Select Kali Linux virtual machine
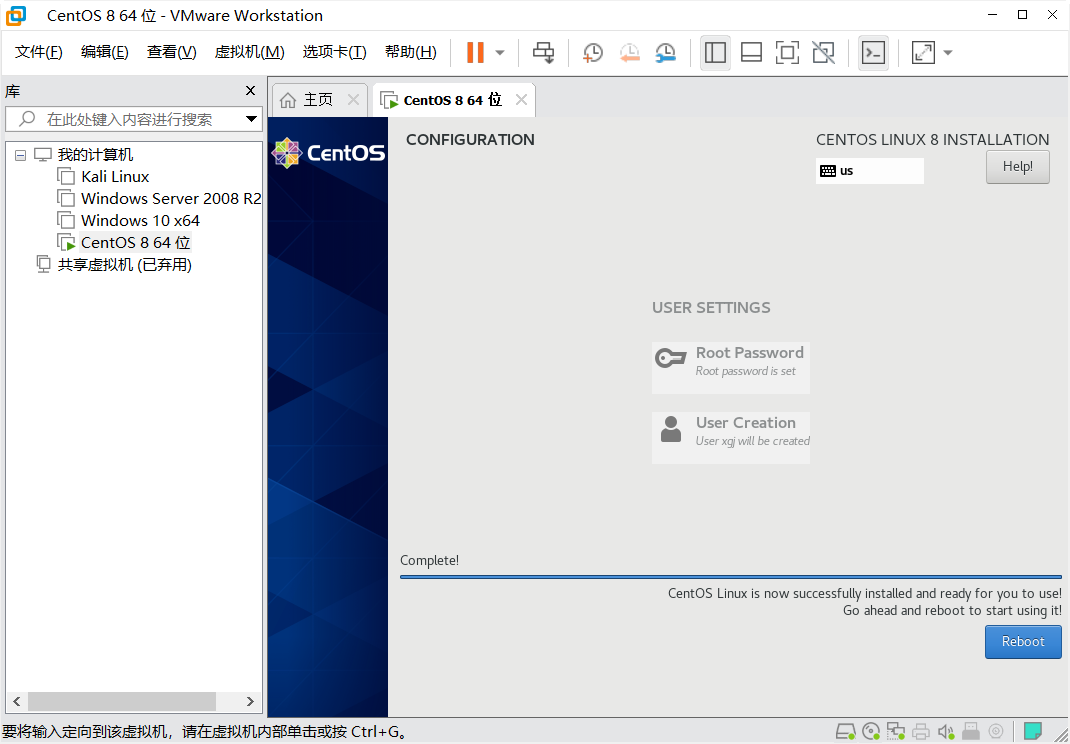The width and height of the screenshot is (1070, 744). click(115, 177)
